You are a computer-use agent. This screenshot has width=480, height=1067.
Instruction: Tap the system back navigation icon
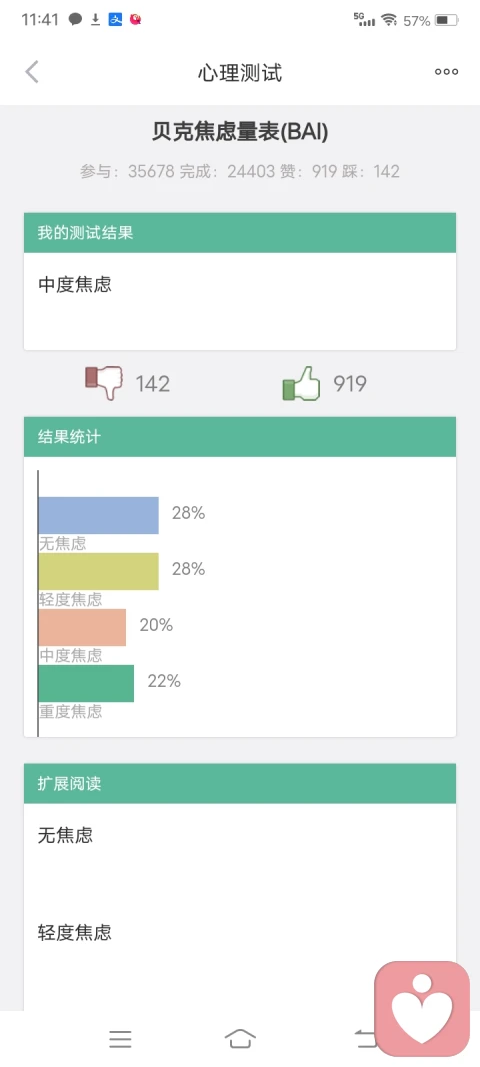click(365, 1038)
